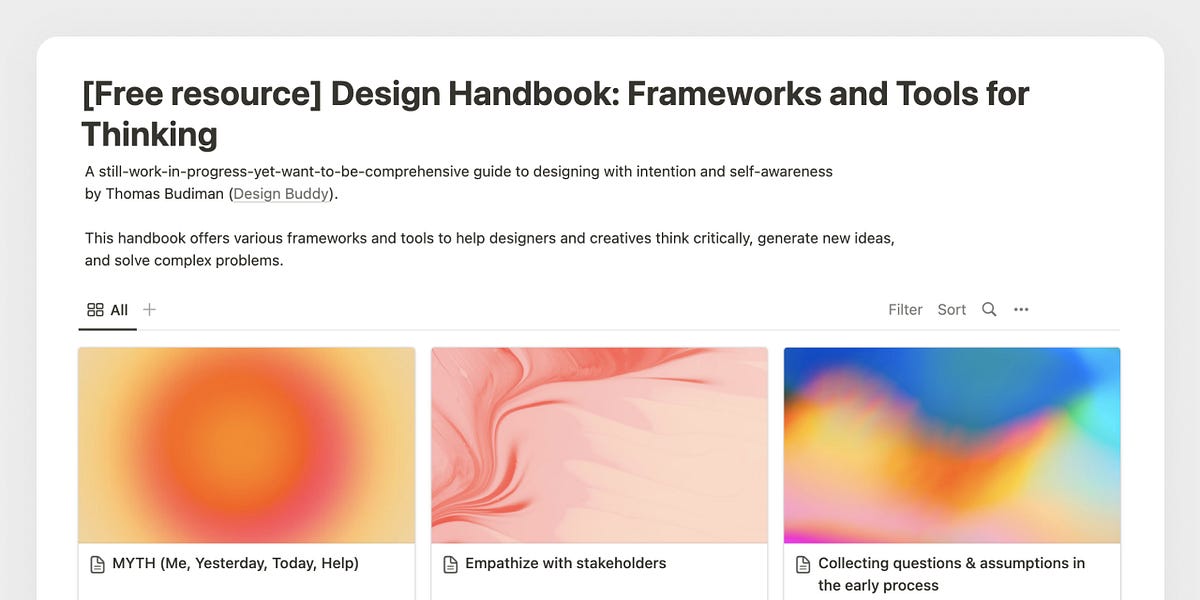Open the MYTH (Me, Yesterday, Today, Help) page
Image resolution: width=1200 pixels, height=600 pixels.
[234, 563]
